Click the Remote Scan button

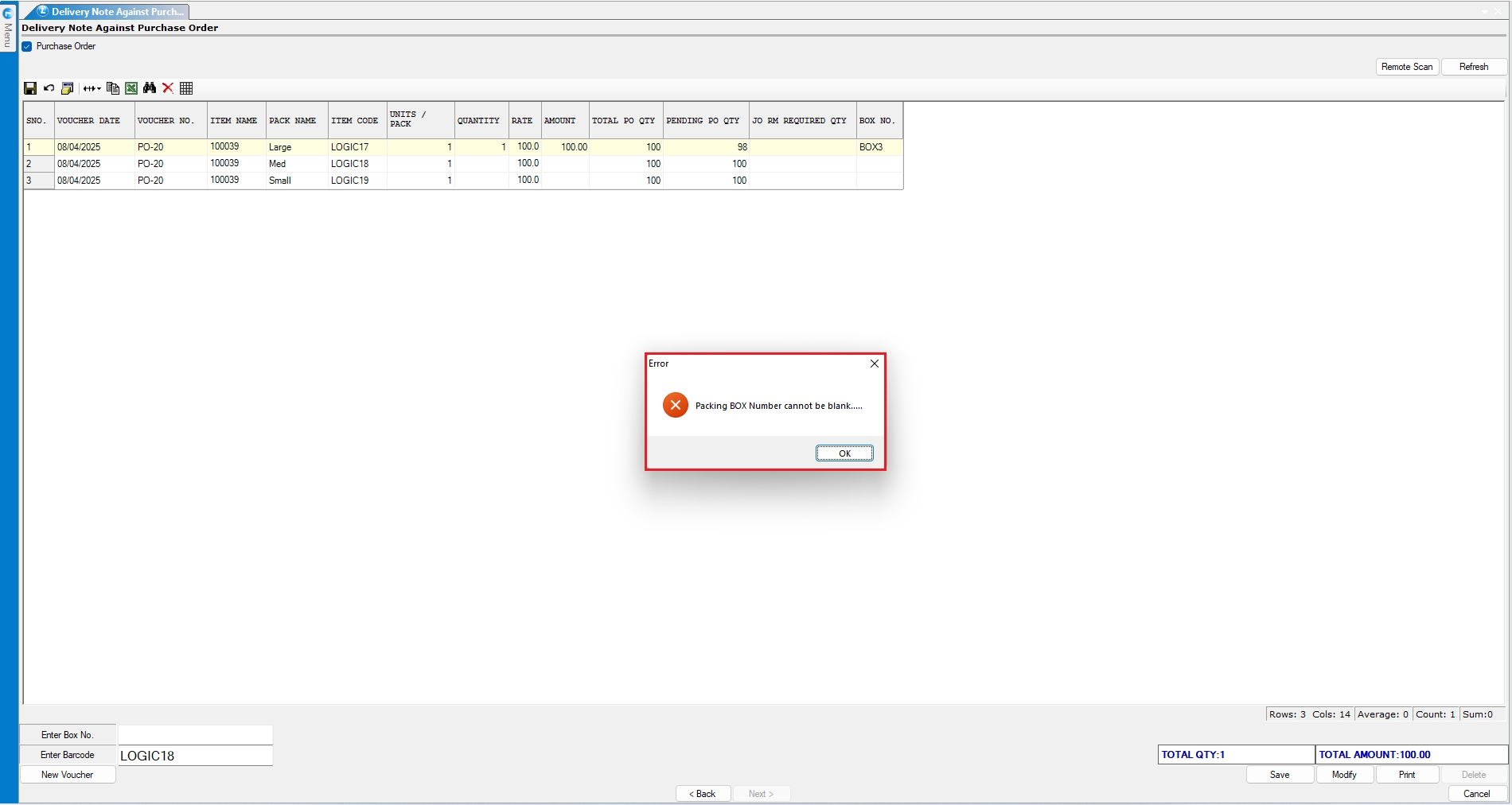(1406, 67)
